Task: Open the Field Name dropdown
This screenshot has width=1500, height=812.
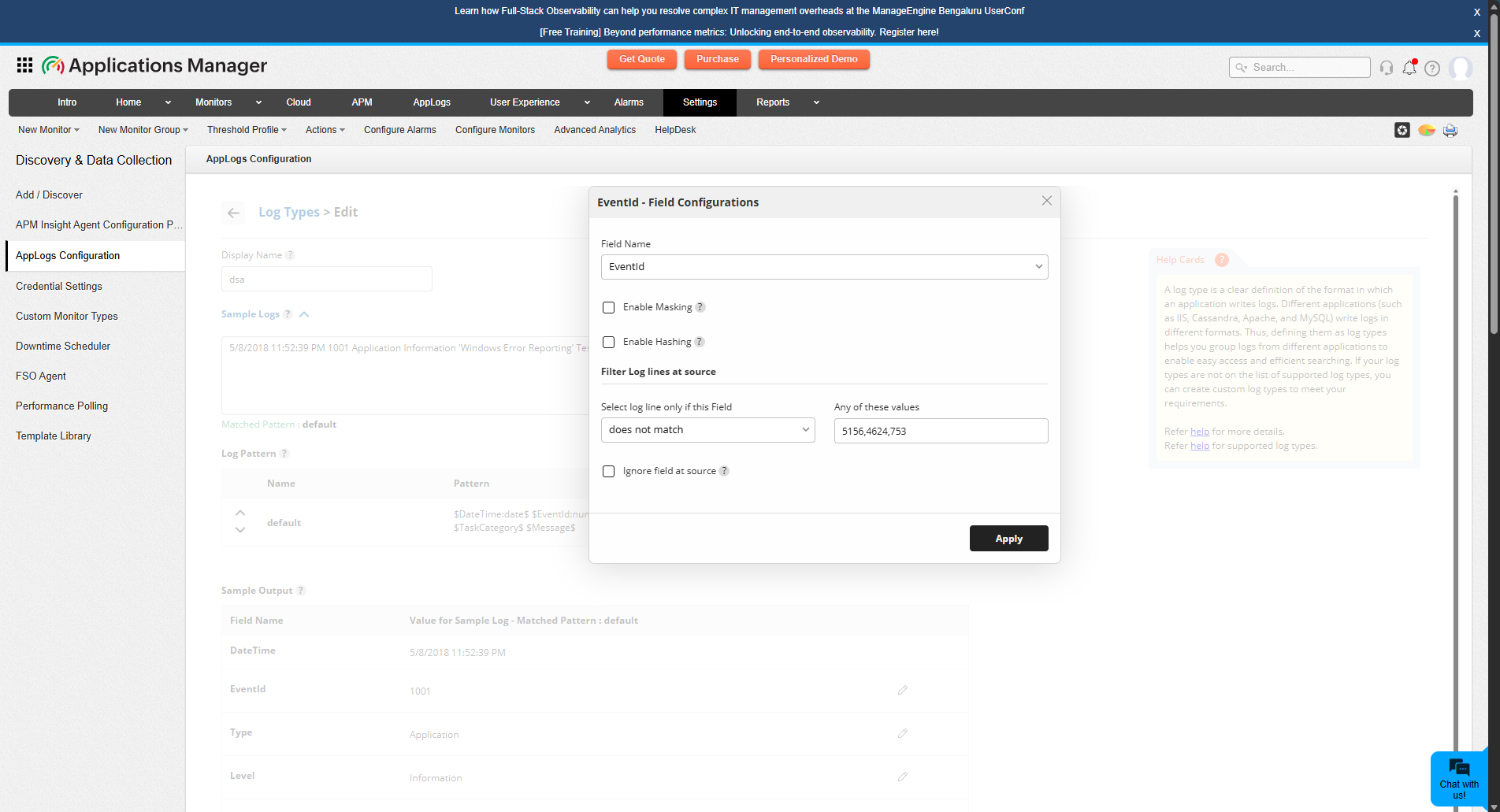Action: click(x=824, y=267)
